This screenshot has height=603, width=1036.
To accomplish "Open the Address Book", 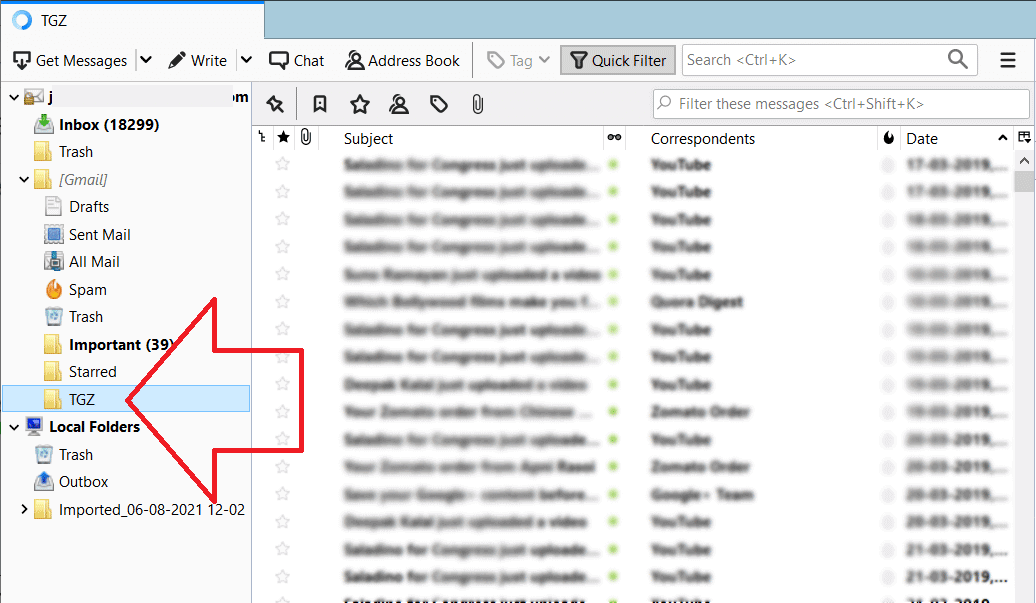I will [402, 61].
